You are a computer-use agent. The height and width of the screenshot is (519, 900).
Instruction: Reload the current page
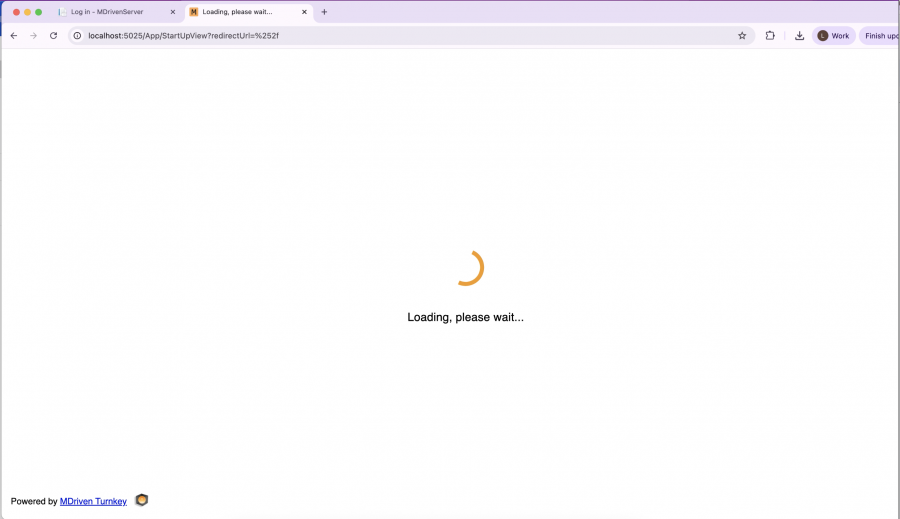click(53, 36)
